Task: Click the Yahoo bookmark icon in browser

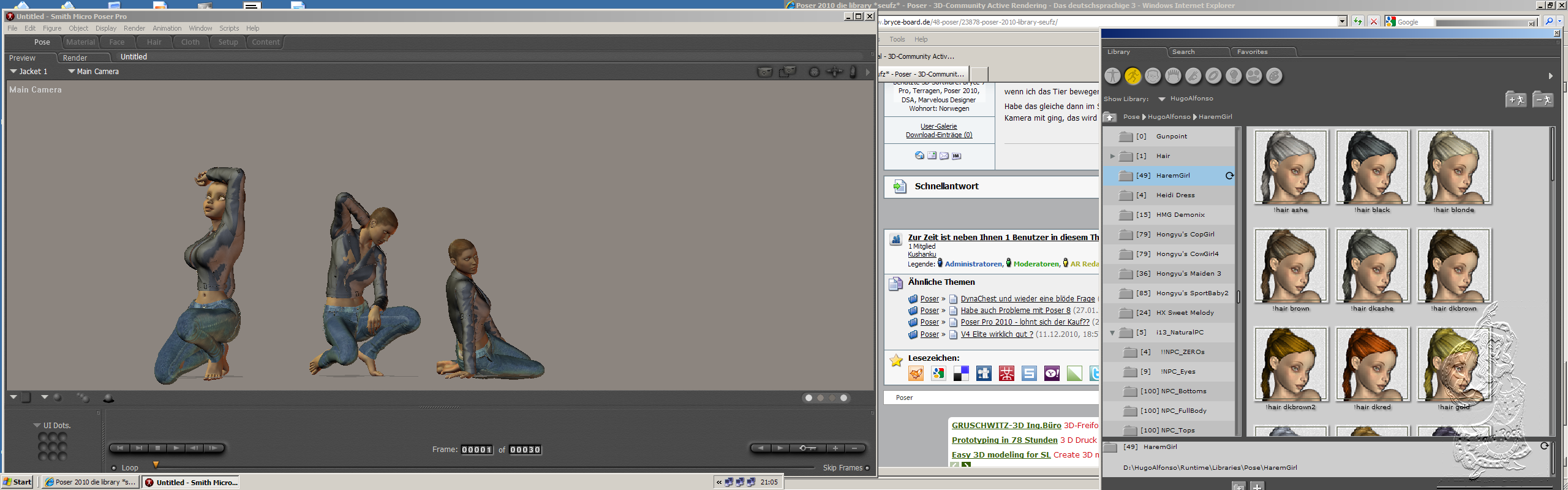Action: point(1052,374)
